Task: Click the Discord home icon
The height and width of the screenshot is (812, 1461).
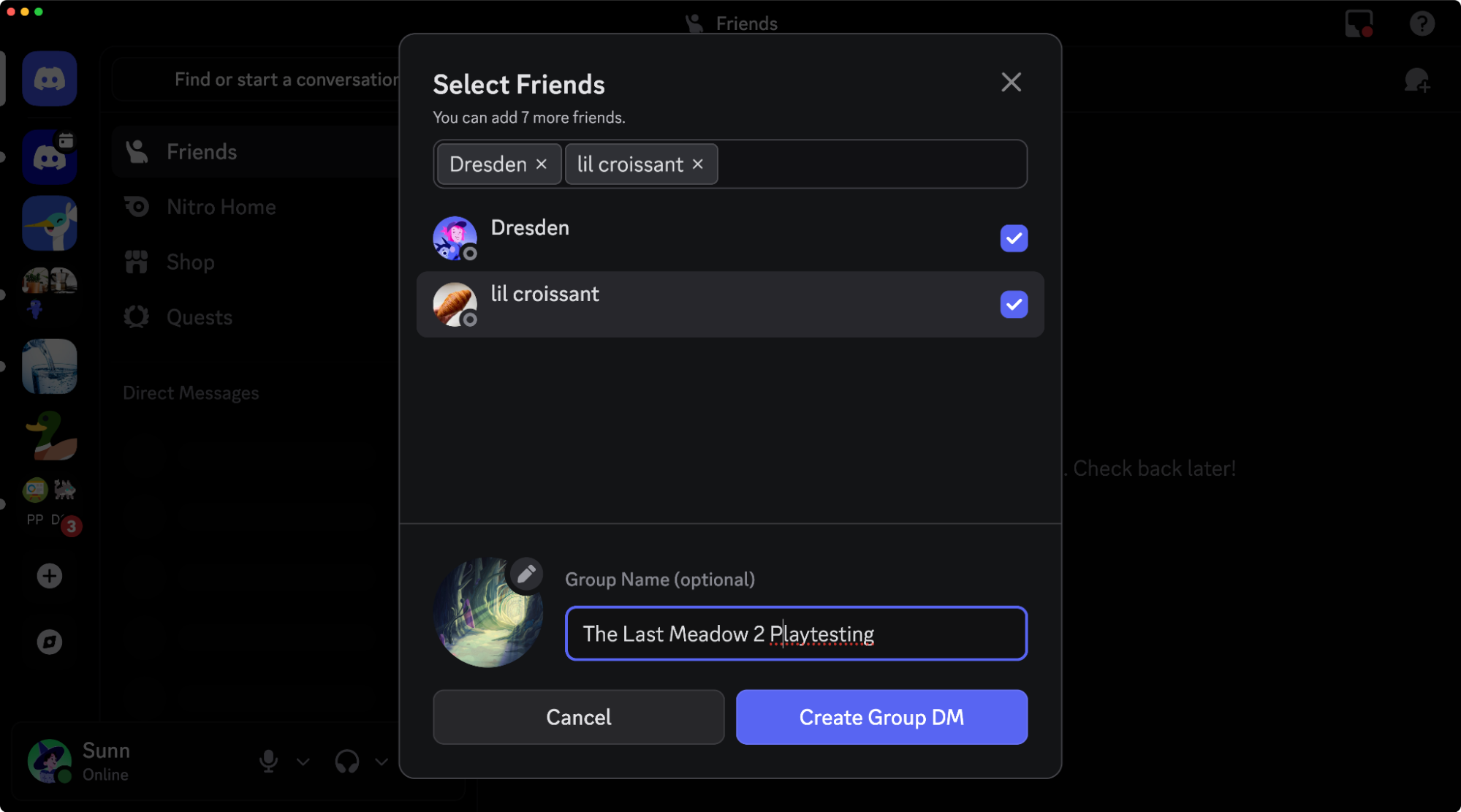Action: pos(49,78)
